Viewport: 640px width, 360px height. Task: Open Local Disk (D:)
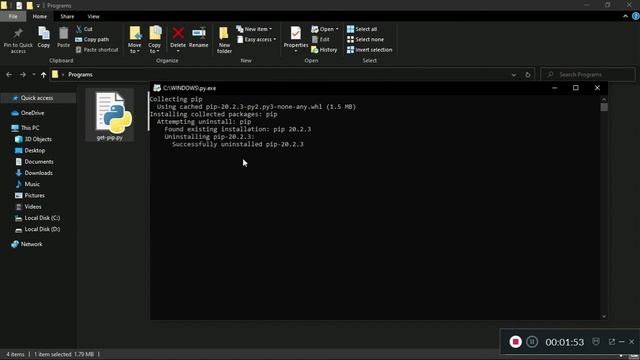pyautogui.click(x=38, y=229)
